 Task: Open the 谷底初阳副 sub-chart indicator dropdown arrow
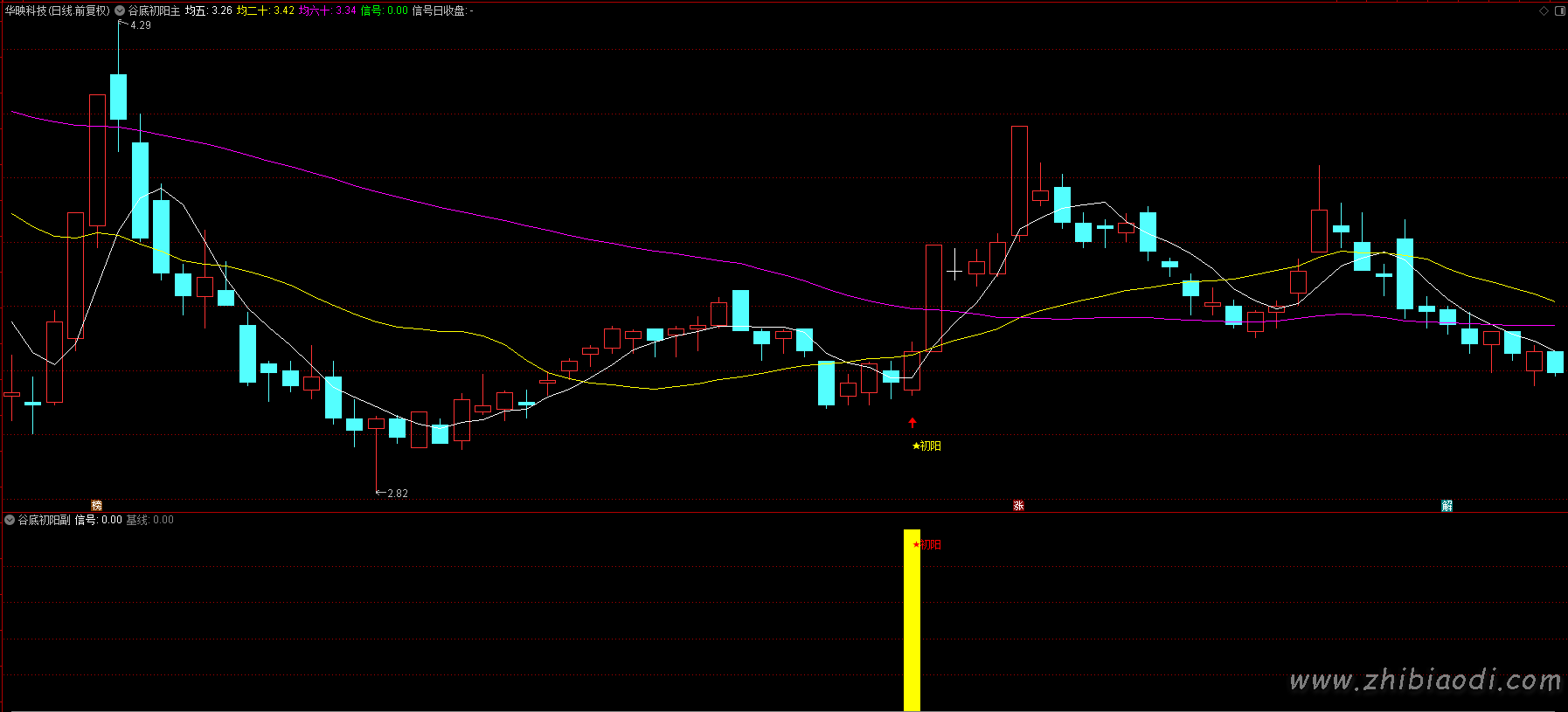tap(10, 520)
